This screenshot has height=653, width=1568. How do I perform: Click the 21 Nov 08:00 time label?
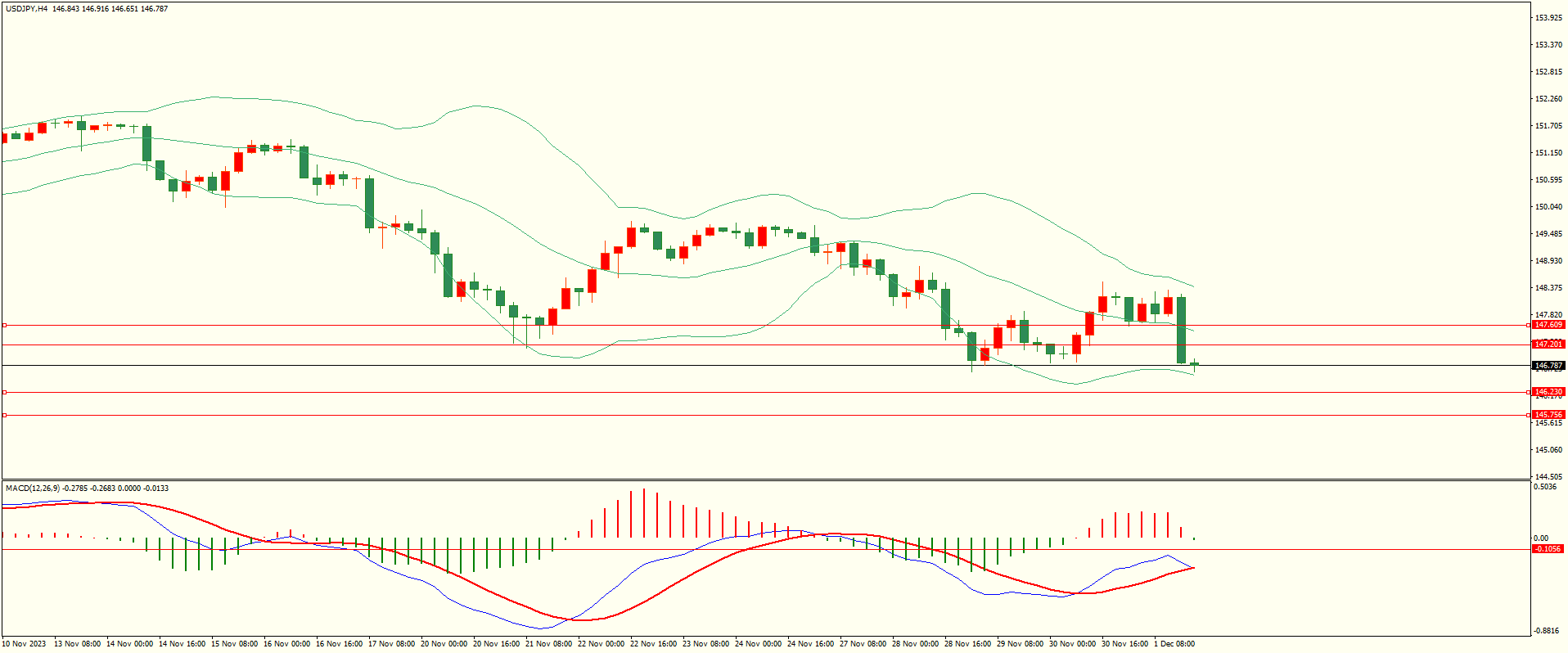548,644
